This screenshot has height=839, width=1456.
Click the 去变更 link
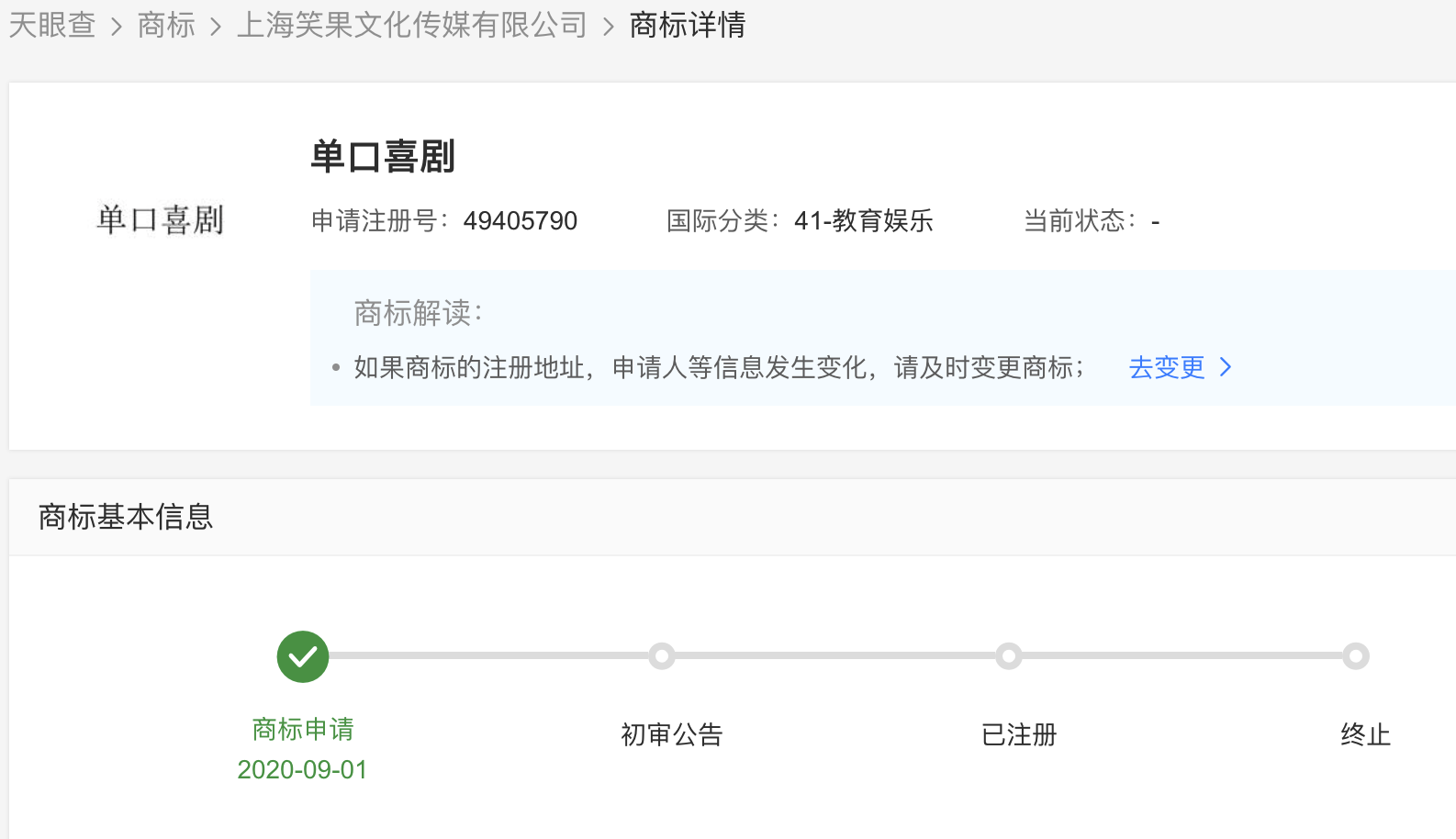1167,367
